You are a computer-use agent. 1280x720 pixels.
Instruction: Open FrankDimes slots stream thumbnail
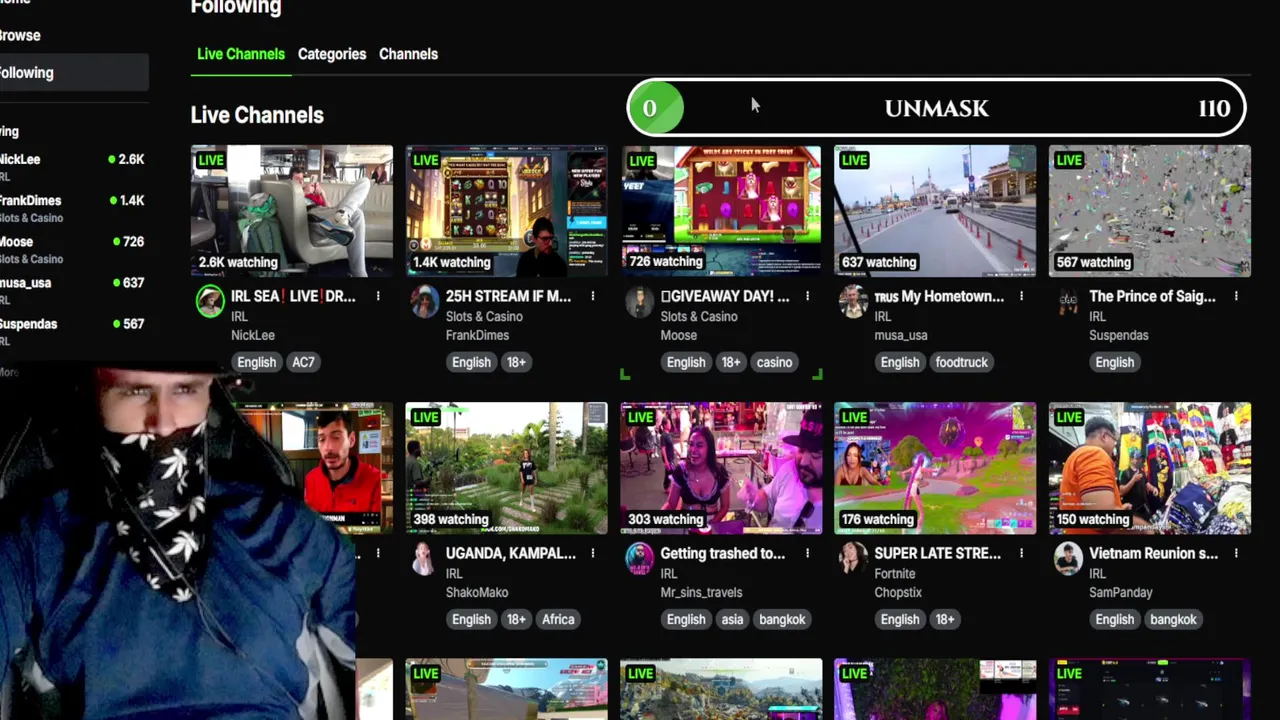[506, 210]
